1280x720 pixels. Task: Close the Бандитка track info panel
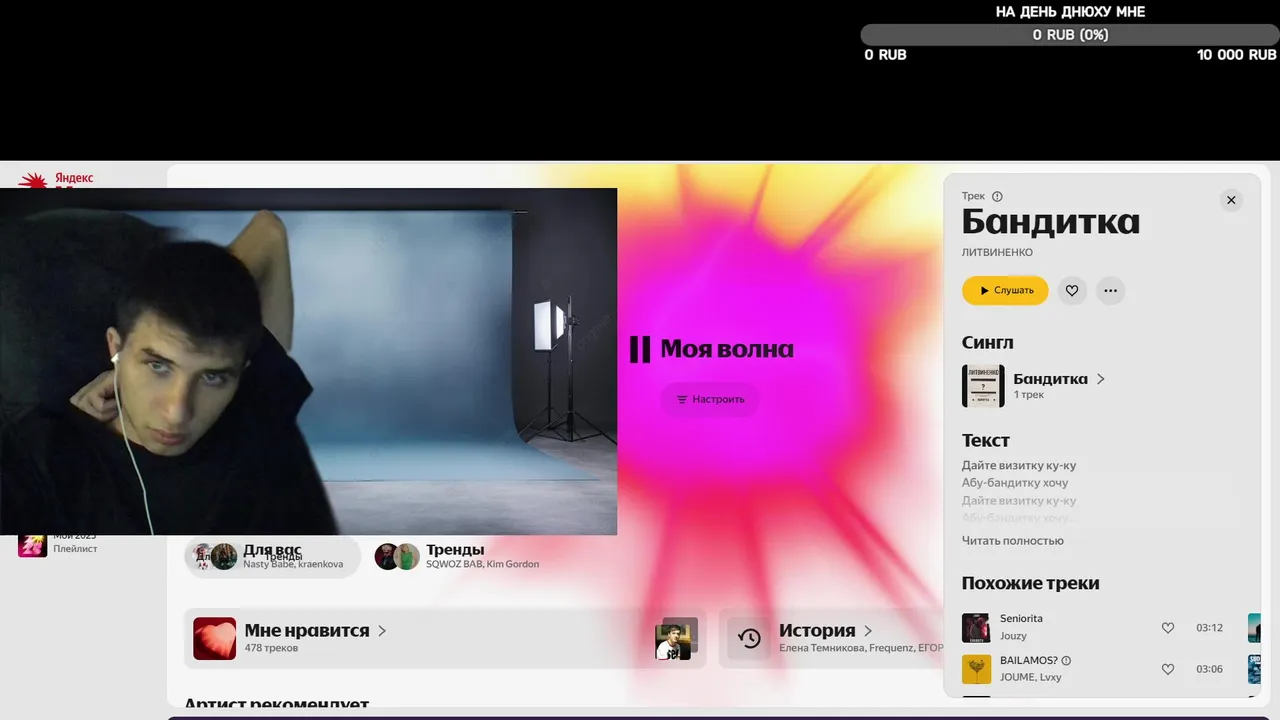[1231, 200]
